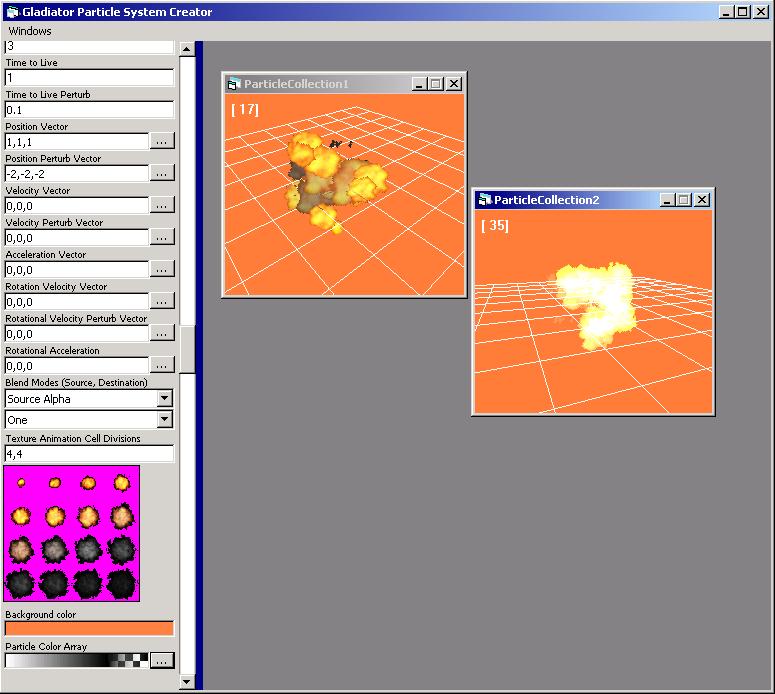Click the Rotation Velocity Vector field
Viewport: 775px width, 694px height.
point(77,302)
